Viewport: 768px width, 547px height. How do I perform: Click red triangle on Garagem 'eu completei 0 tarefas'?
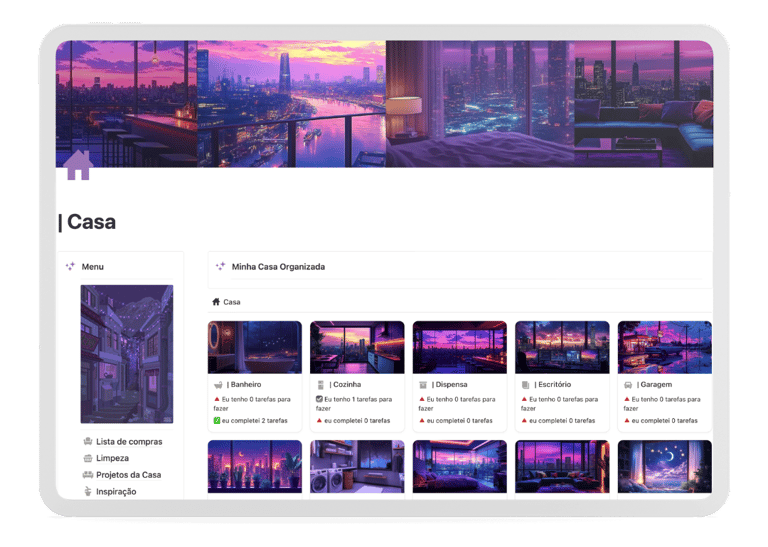click(627, 420)
